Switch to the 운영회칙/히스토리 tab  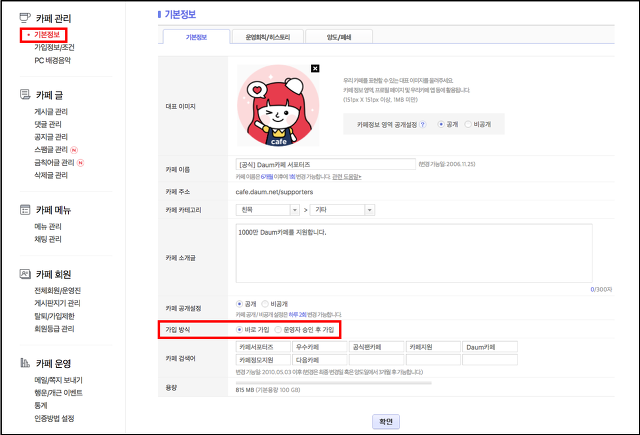tap(267, 37)
